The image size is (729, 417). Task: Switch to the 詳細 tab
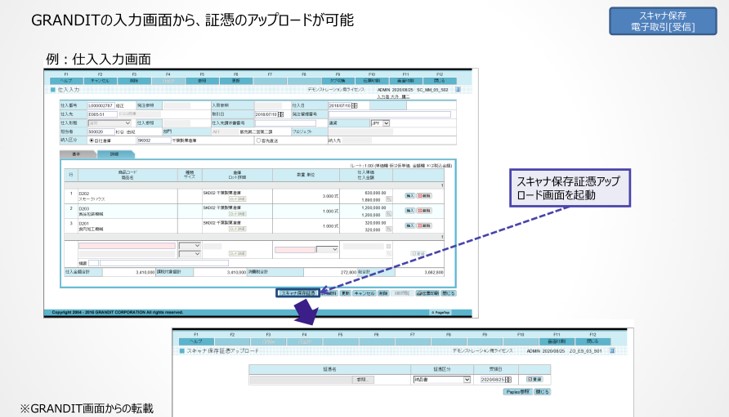(x=114, y=154)
